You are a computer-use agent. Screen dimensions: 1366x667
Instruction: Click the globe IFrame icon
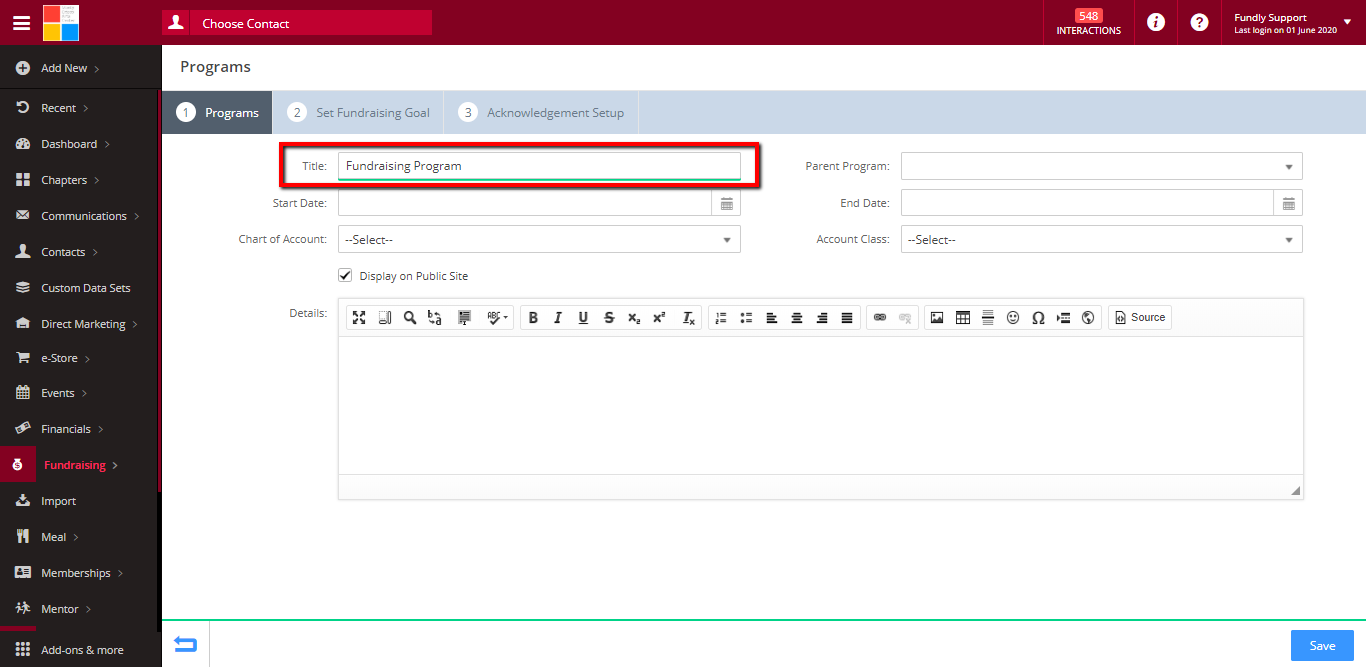(x=1088, y=317)
